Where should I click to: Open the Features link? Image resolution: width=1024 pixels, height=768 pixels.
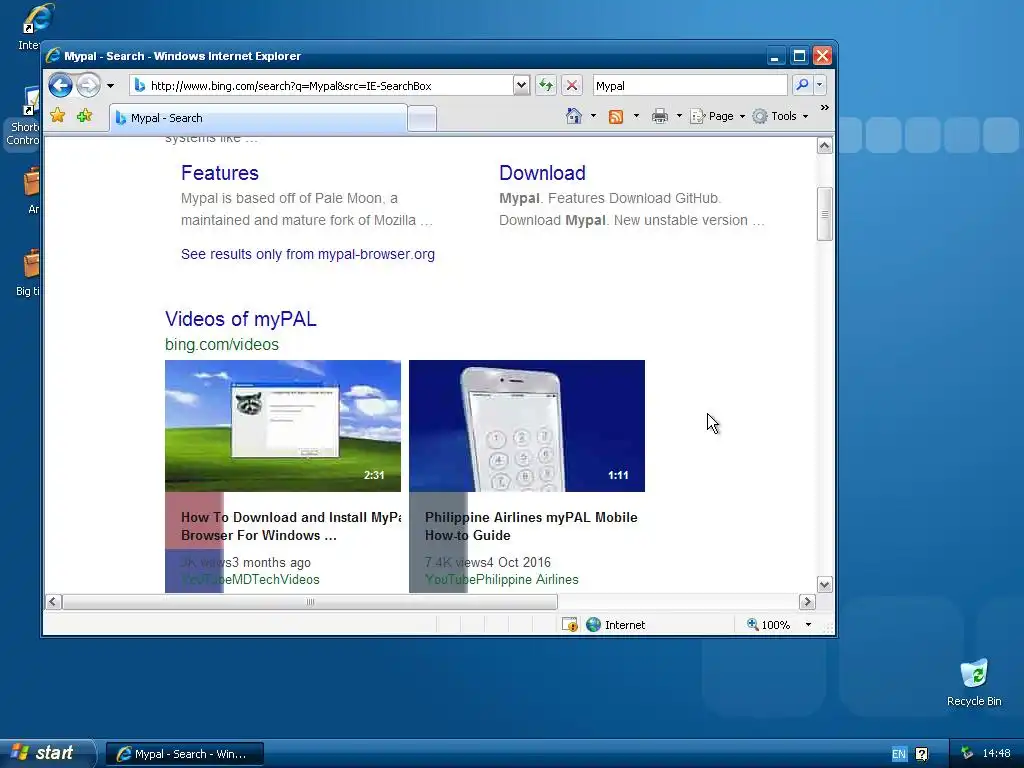click(x=219, y=172)
